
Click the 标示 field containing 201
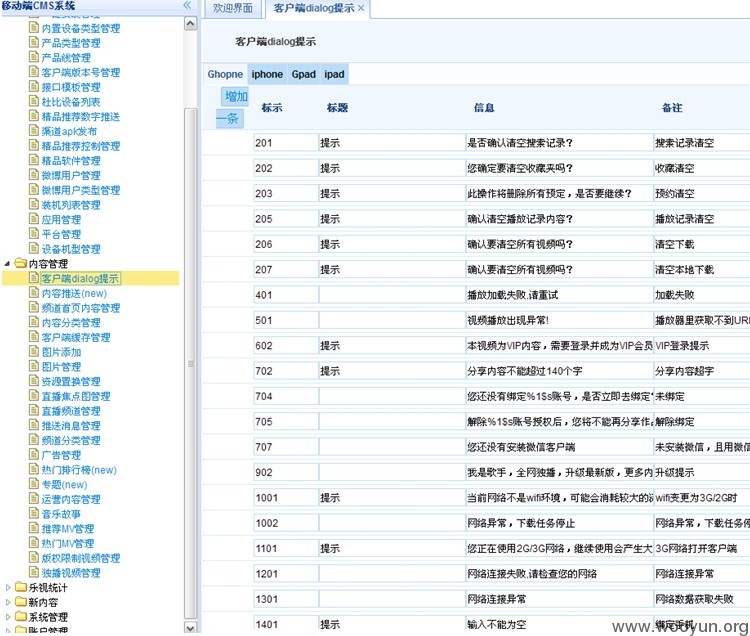coord(286,143)
